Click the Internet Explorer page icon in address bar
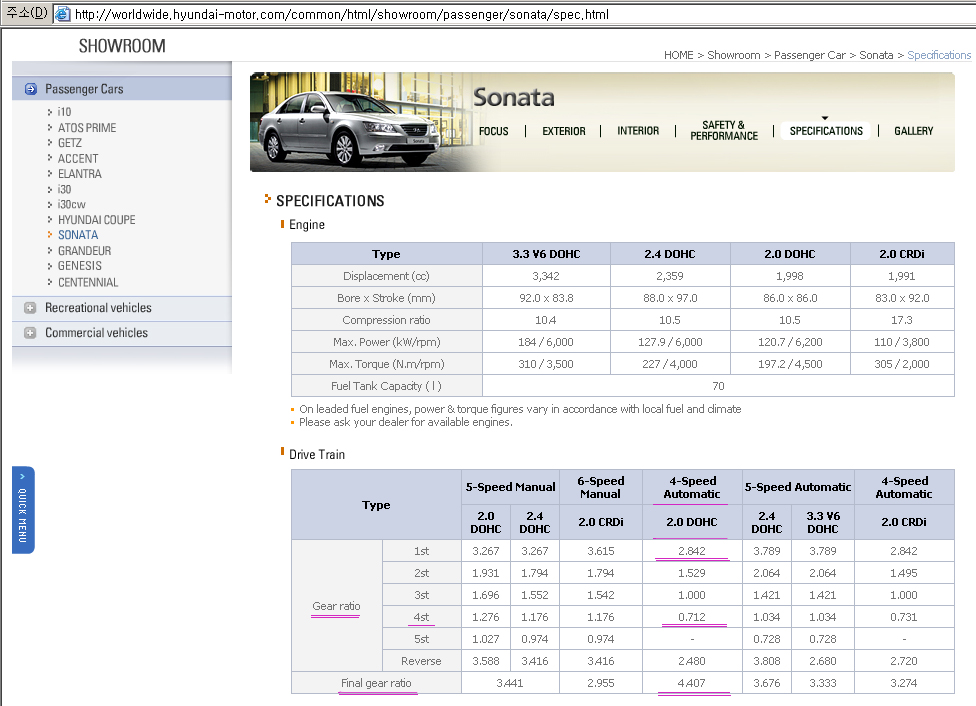Viewport: 976px width, 706px height. coord(62,14)
